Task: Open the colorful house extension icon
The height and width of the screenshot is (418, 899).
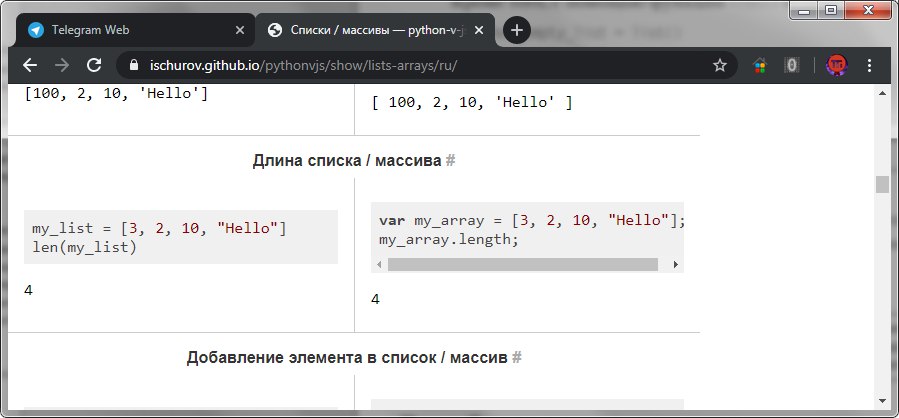Action: click(760, 65)
